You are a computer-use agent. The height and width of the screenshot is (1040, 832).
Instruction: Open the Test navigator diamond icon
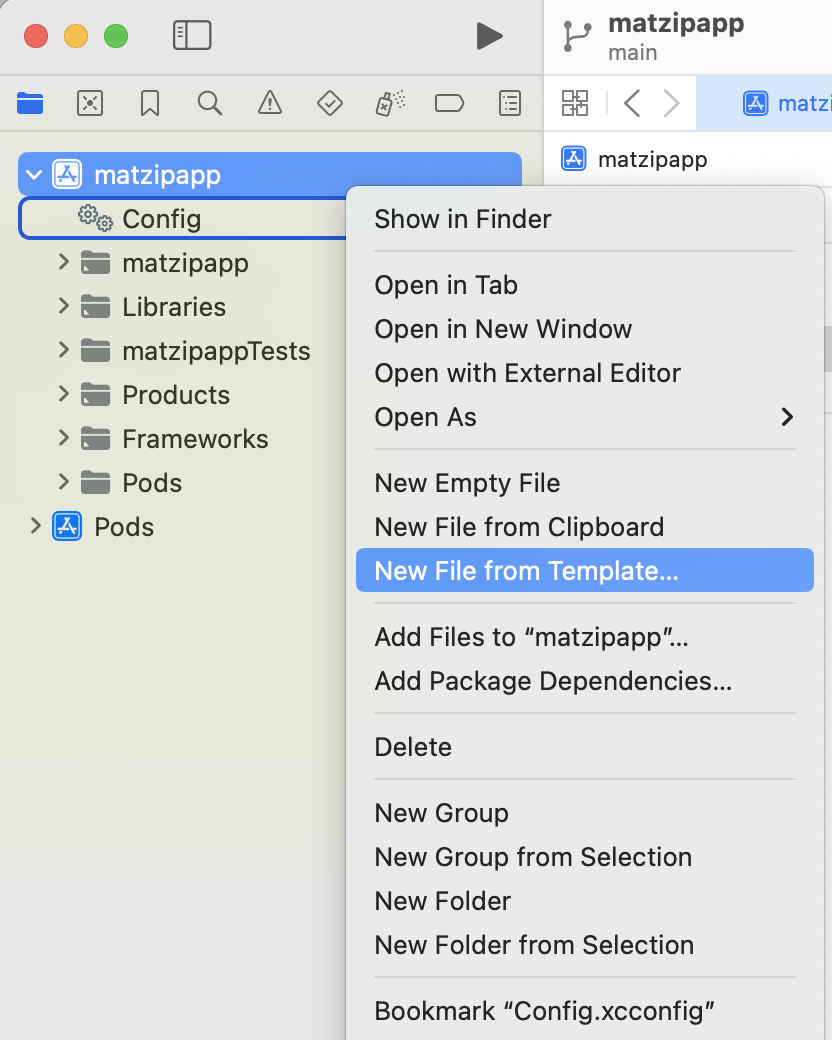(x=330, y=103)
